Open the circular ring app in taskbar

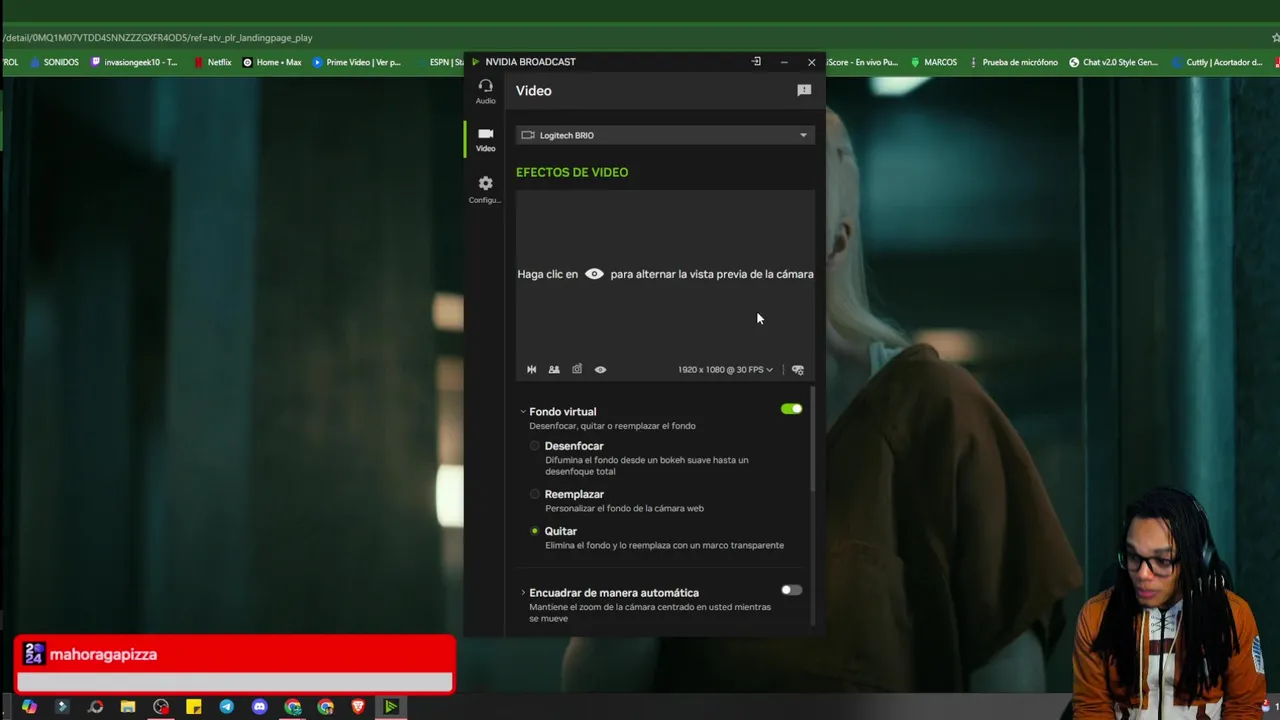pyautogui.click(x=95, y=707)
